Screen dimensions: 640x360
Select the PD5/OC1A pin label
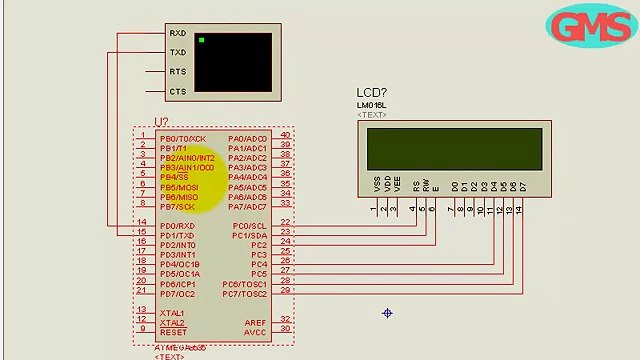coord(180,274)
